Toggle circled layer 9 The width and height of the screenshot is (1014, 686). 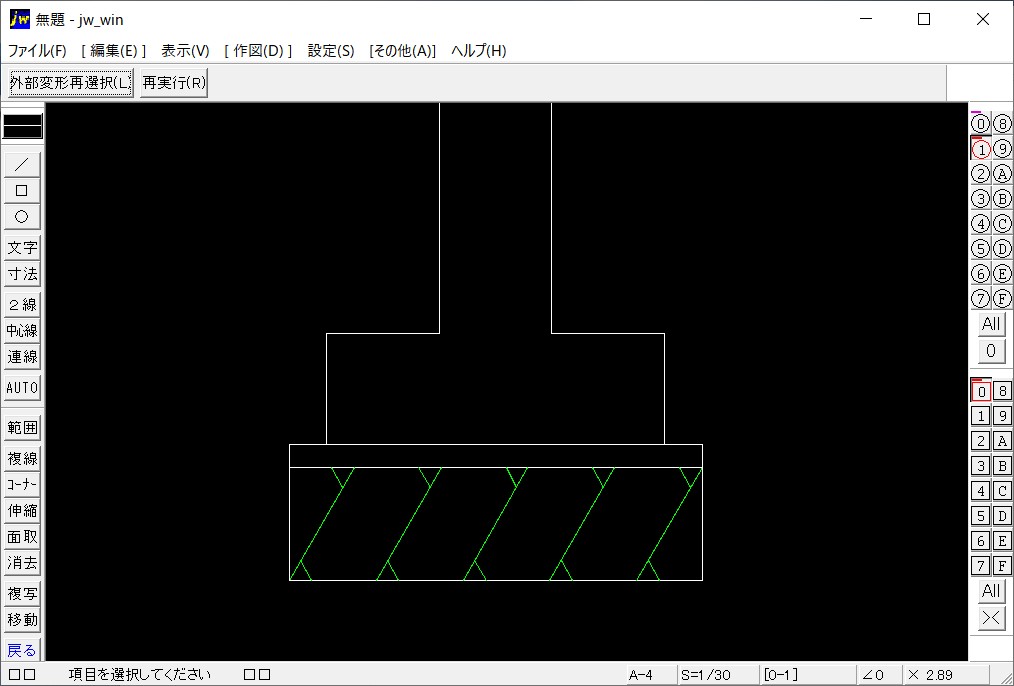tap(1002, 149)
